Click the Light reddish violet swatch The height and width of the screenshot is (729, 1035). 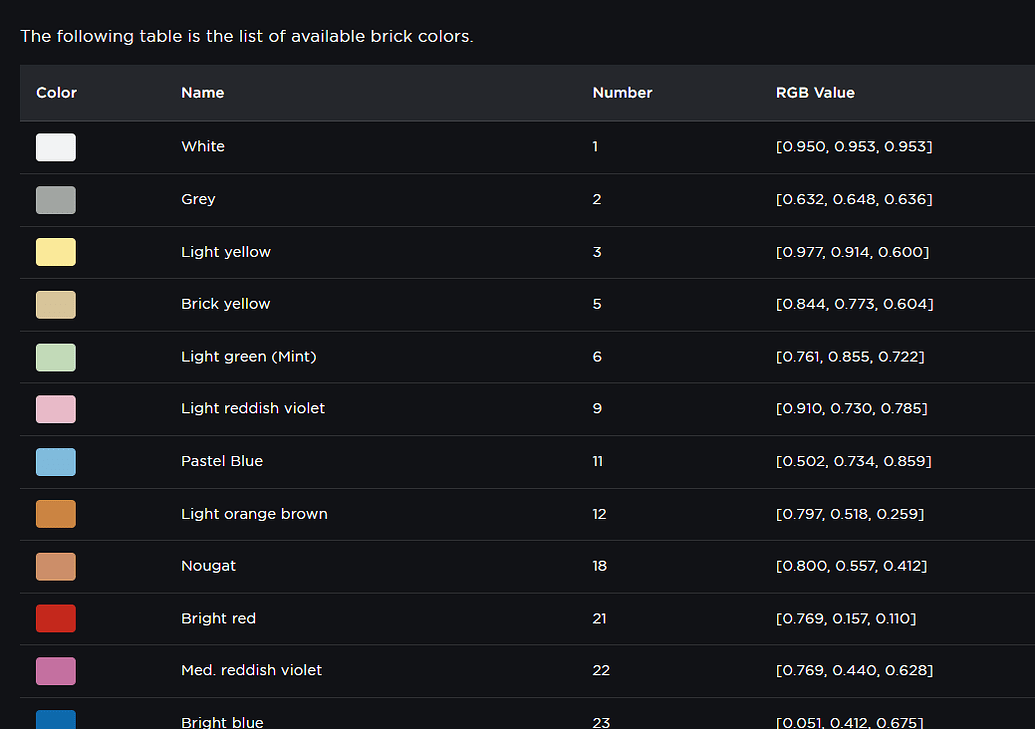55,409
